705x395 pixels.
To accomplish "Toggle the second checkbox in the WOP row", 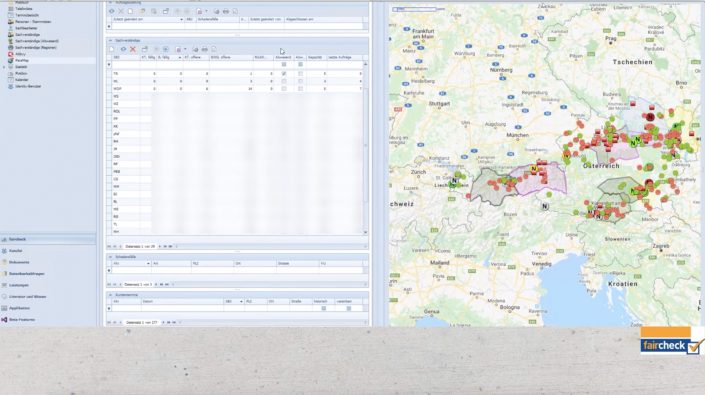I will tap(300, 89).
